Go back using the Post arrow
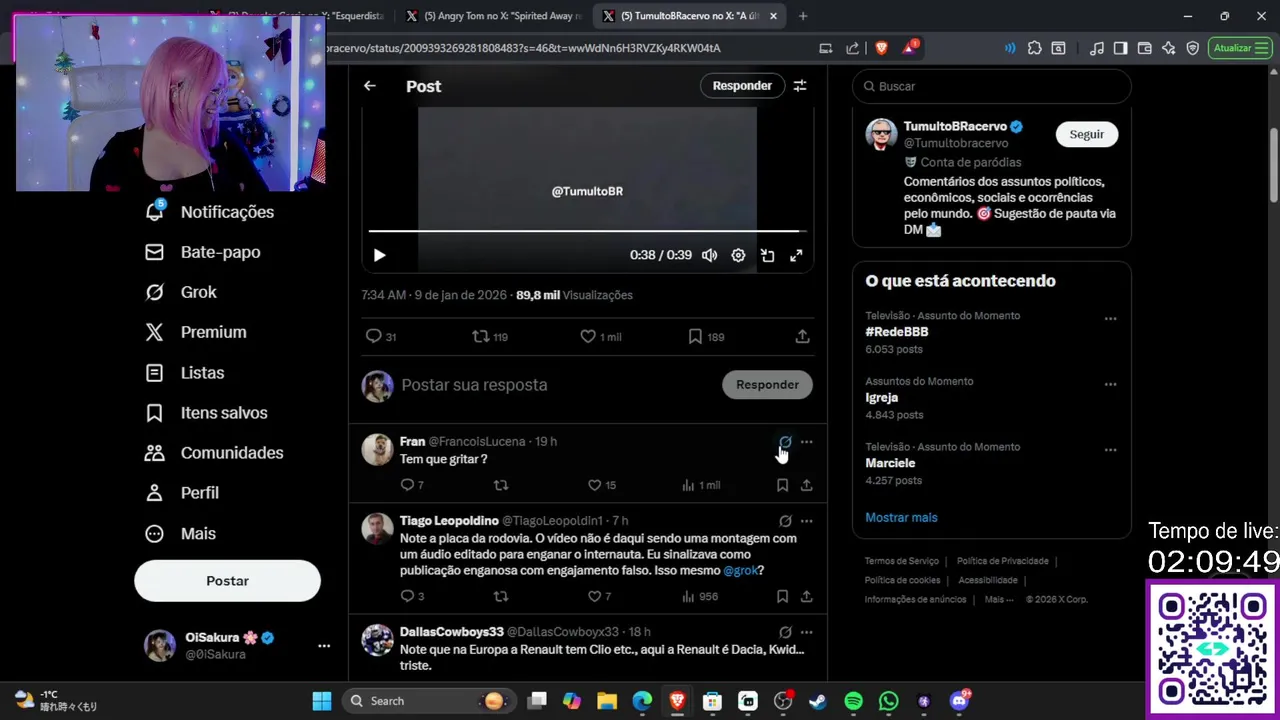This screenshot has width=1280, height=720. point(370,86)
